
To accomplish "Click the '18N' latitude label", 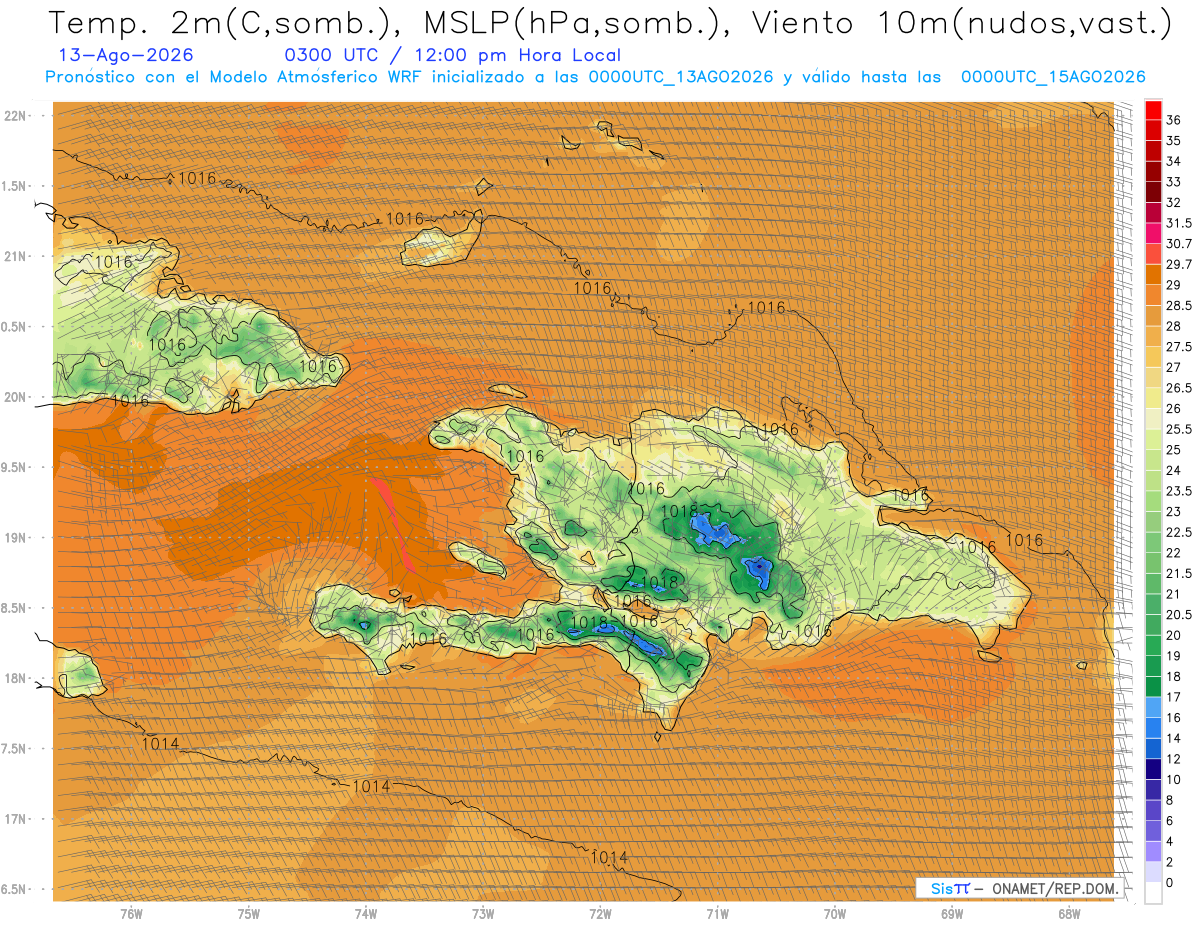I will (x=15, y=678).
